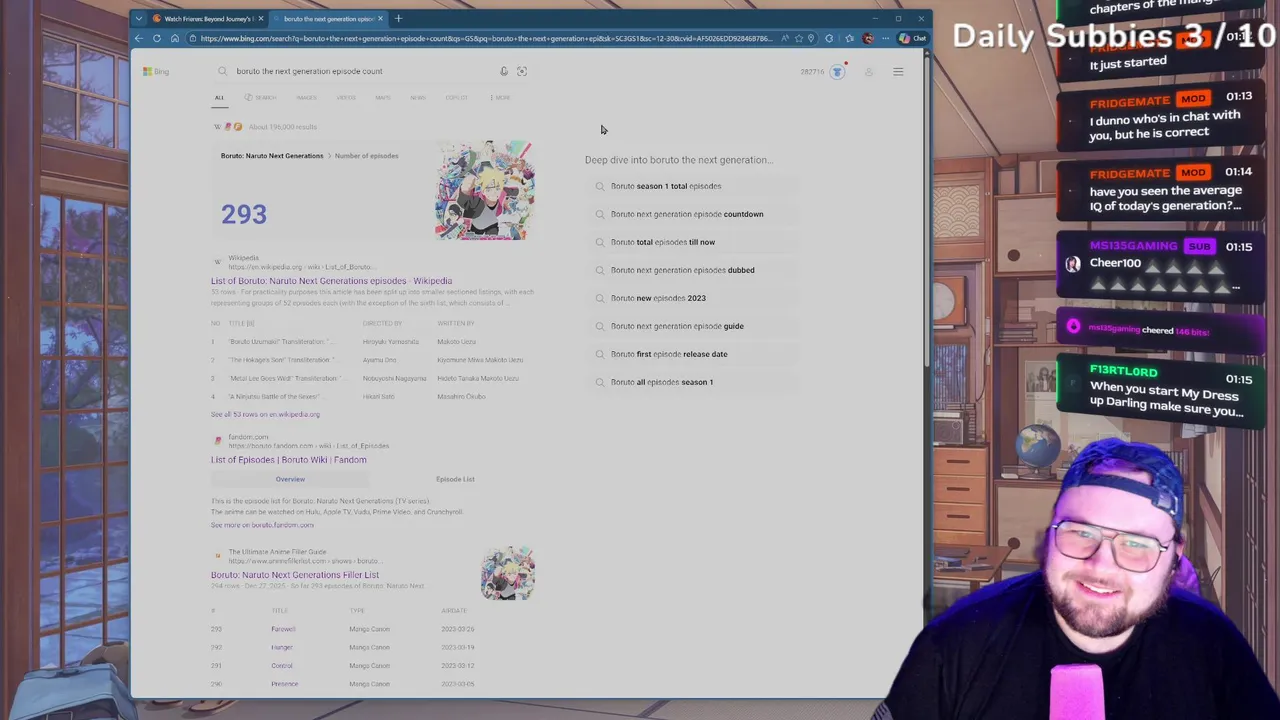The height and width of the screenshot is (720, 1280).
Task: Open a new browser tab
Action: point(398,18)
